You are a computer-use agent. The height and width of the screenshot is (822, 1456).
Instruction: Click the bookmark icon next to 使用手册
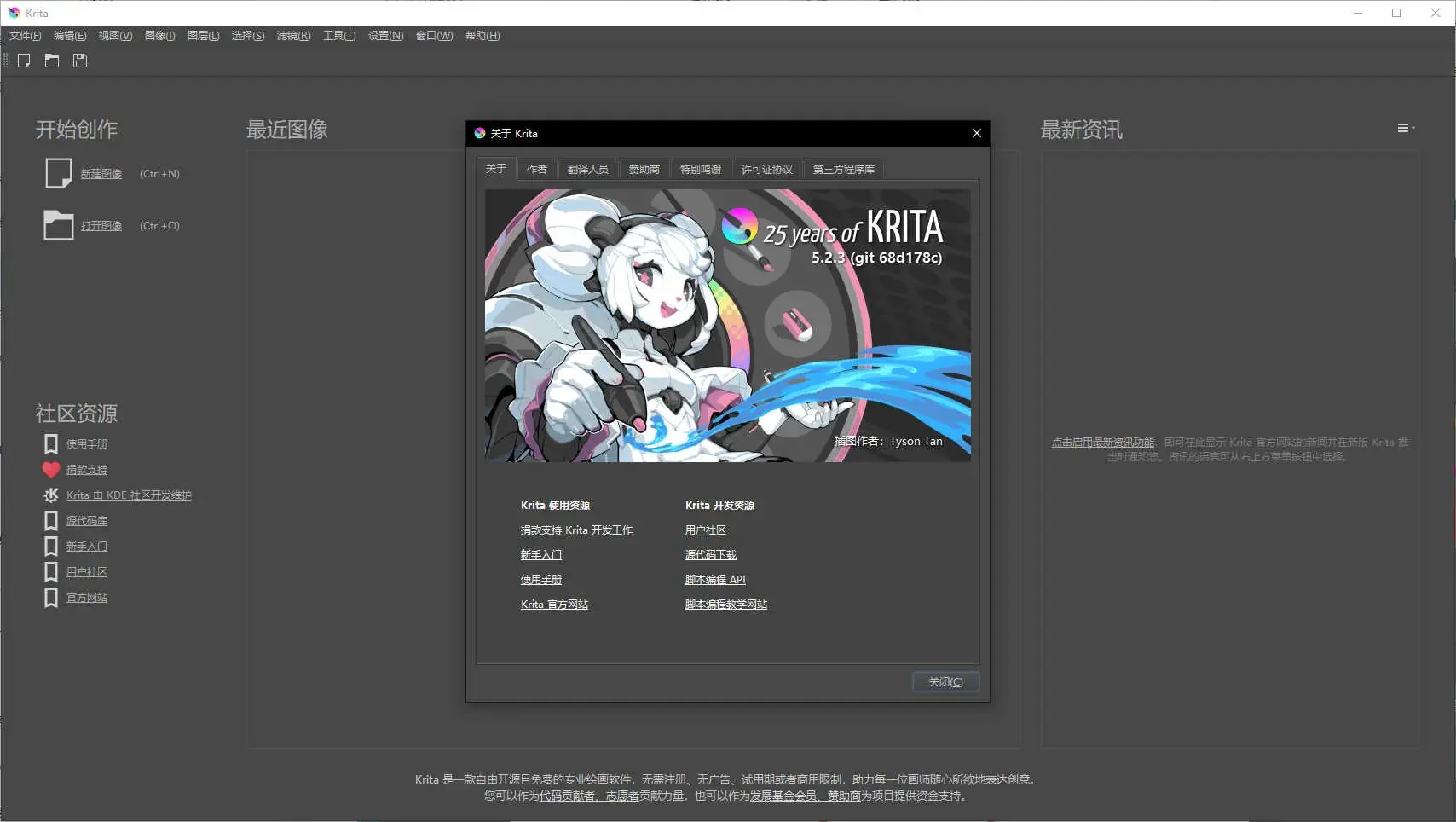(51, 443)
